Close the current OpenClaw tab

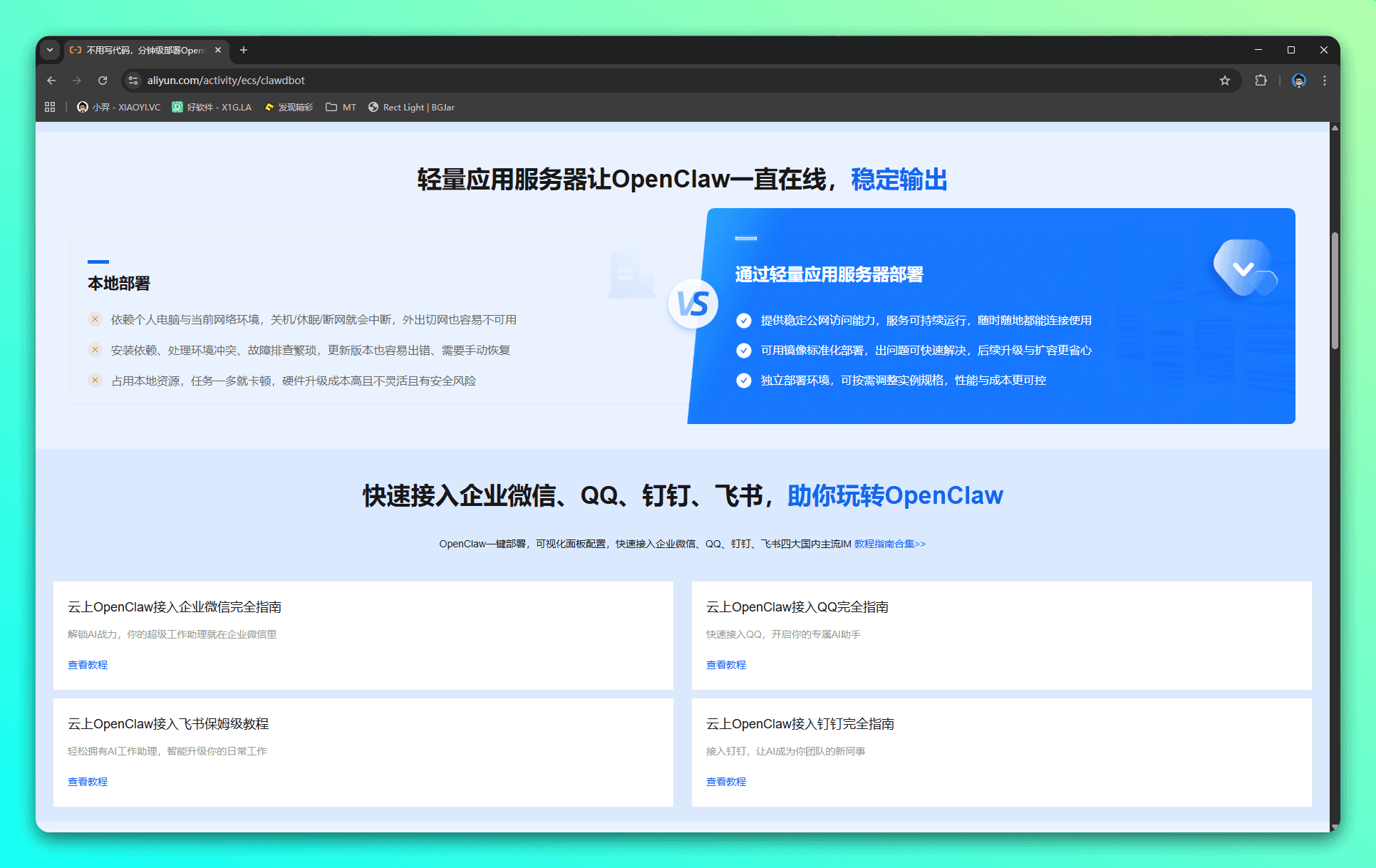[x=218, y=50]
